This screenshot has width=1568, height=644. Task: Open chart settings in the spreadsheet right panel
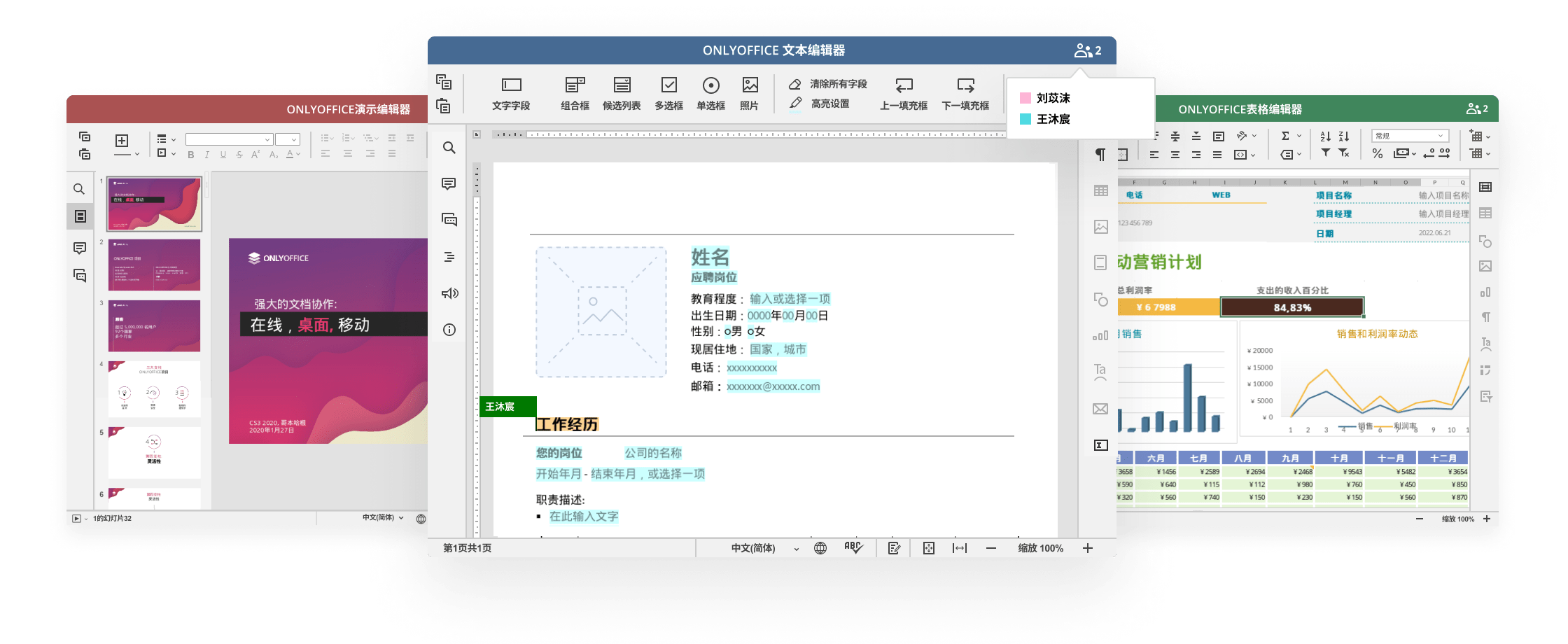pyautogui.click(x=1485, y=293)
